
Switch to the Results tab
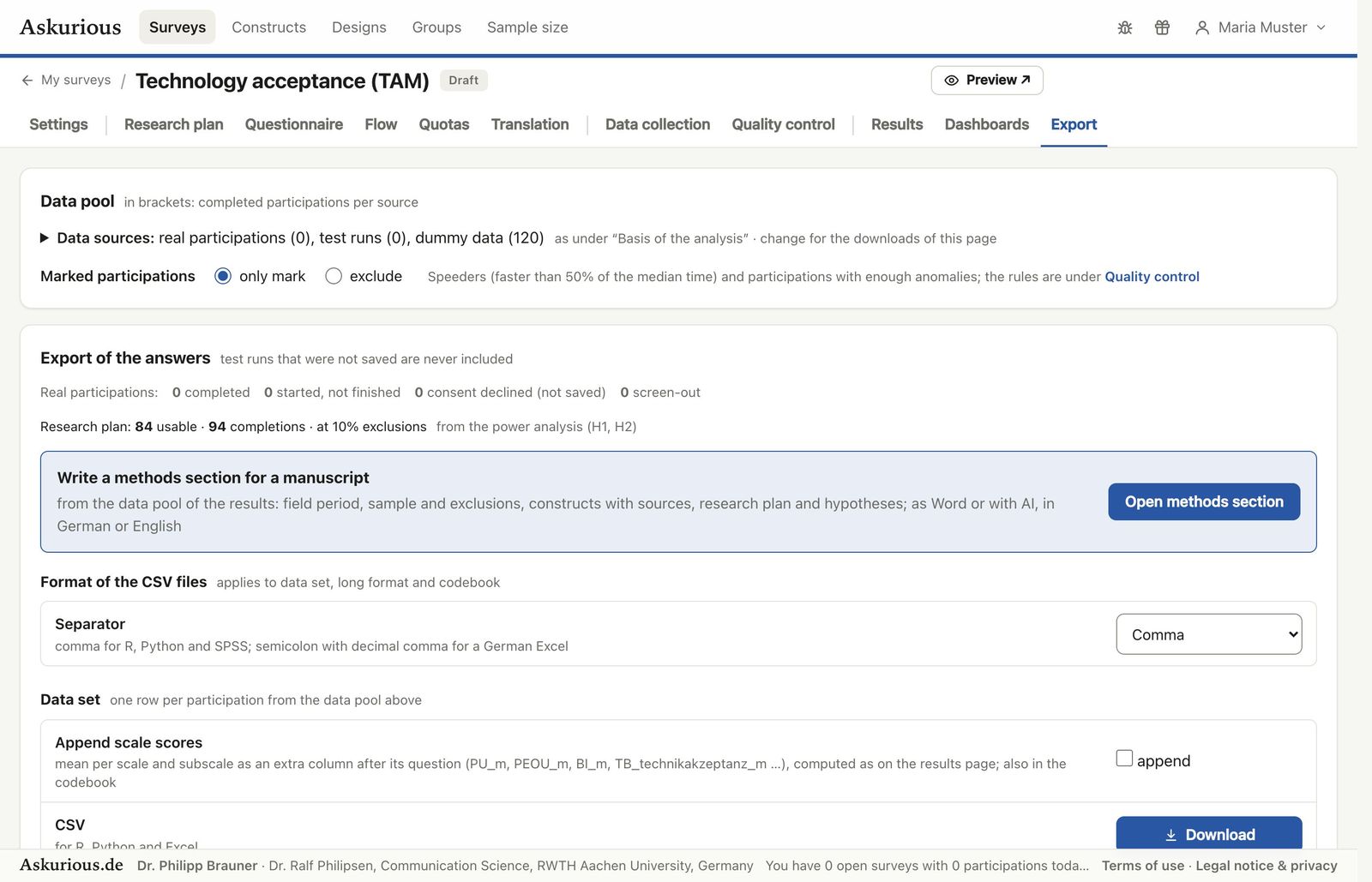point(897,124)
